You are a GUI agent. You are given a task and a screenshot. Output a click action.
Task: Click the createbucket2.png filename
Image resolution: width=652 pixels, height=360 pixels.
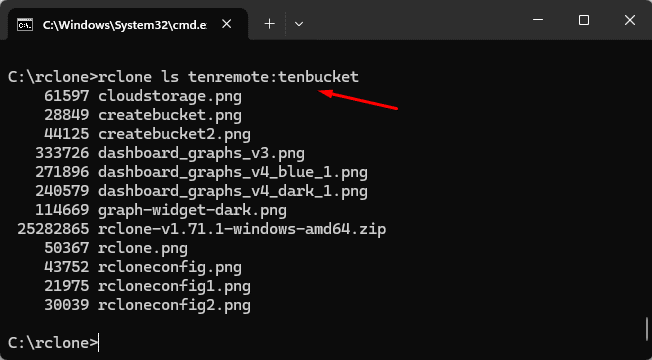[174, 134]
